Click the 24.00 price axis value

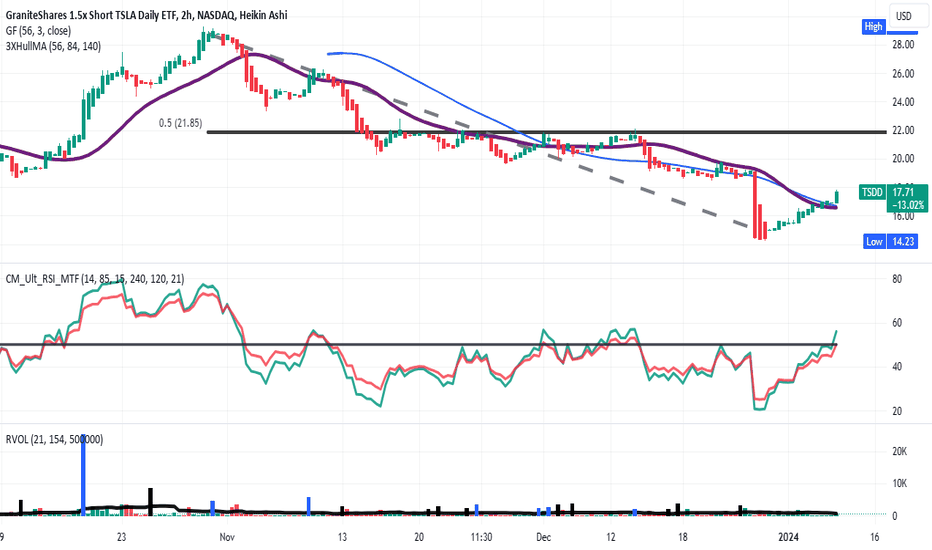tap(903, 102)
